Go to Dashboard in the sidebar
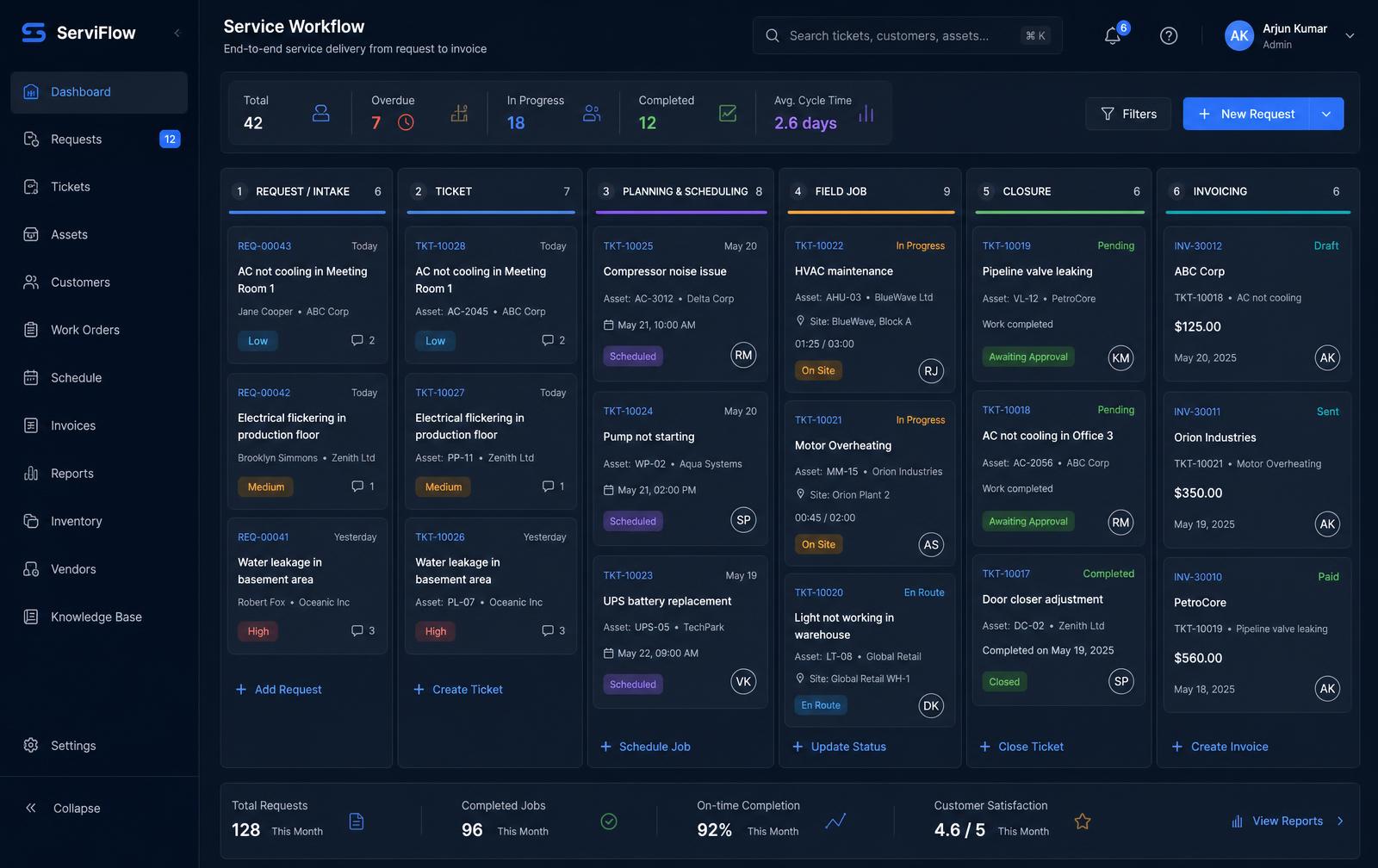The width and height of the screenshot is (1378, 868). [x=99, y=92]
